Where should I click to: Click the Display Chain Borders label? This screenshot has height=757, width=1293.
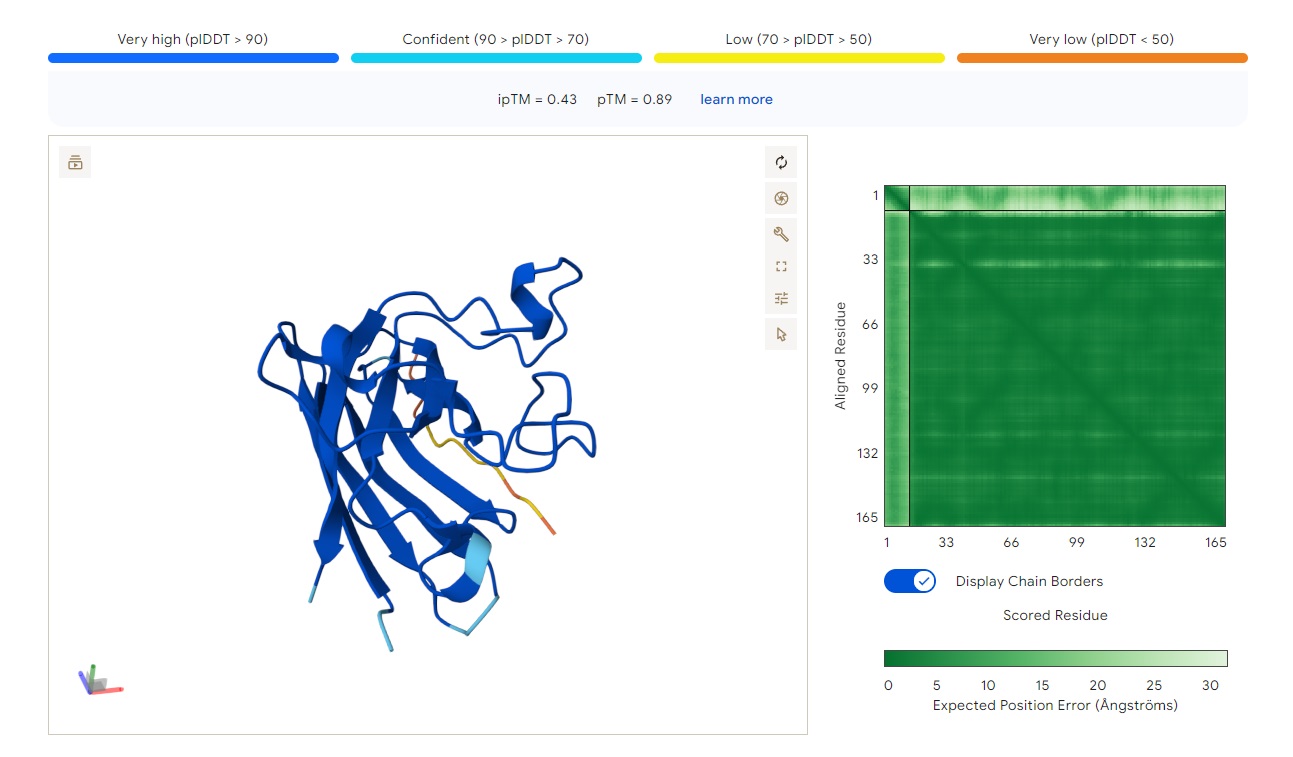pos(1029,581)
